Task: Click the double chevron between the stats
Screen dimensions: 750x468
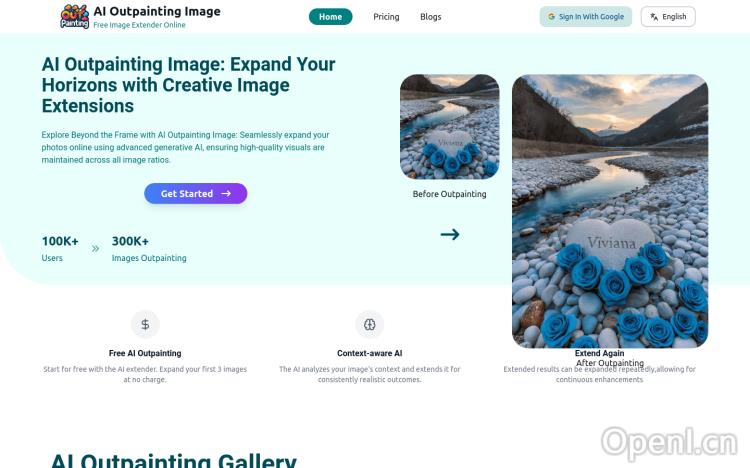Action: [95, 248]
